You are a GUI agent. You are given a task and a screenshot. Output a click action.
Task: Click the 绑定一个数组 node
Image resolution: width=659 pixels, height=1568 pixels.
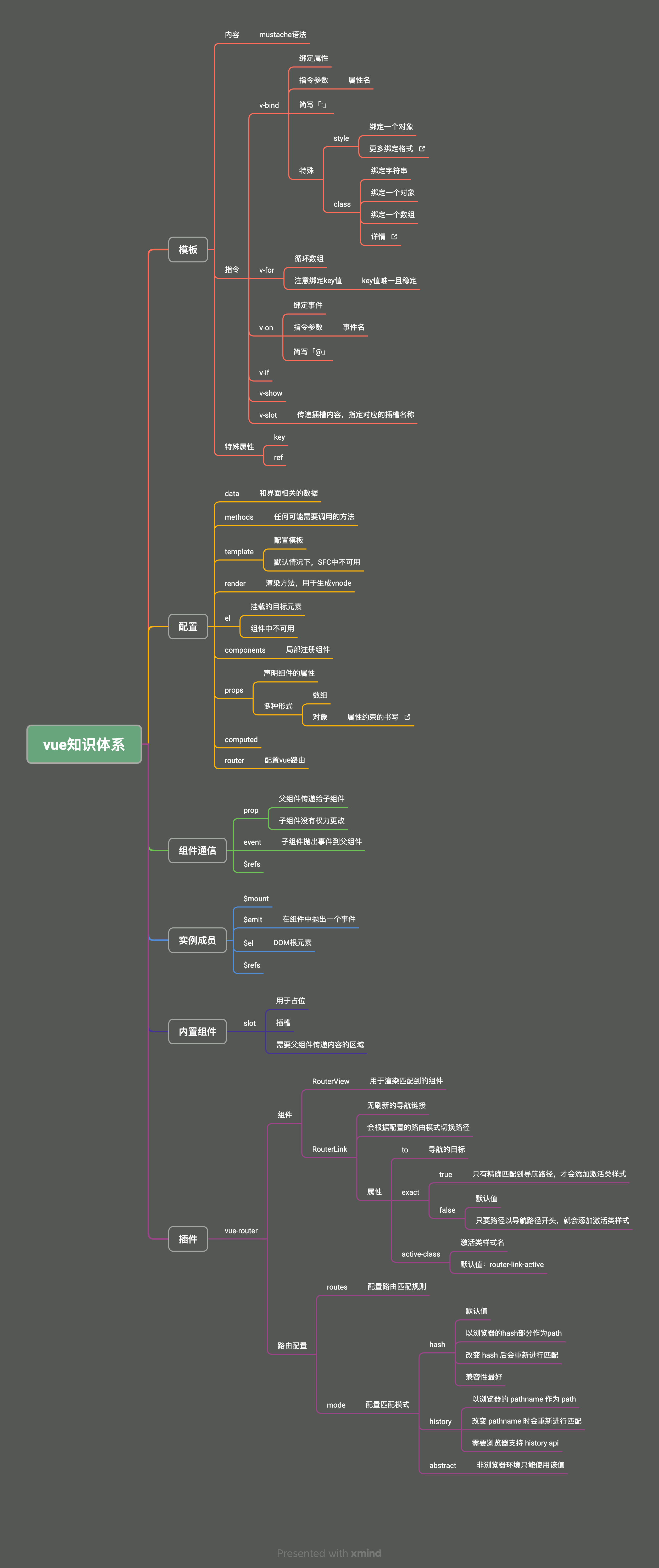(x=393, y=215)
